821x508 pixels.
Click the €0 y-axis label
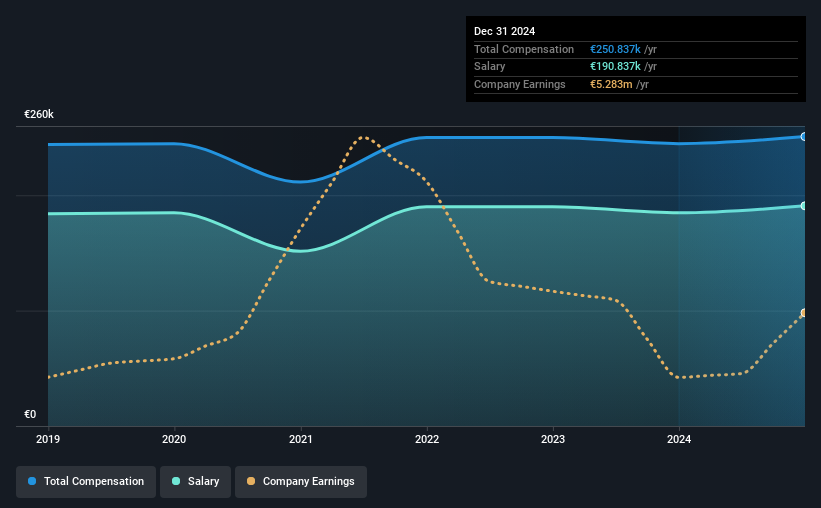click(x=30, y=414)
